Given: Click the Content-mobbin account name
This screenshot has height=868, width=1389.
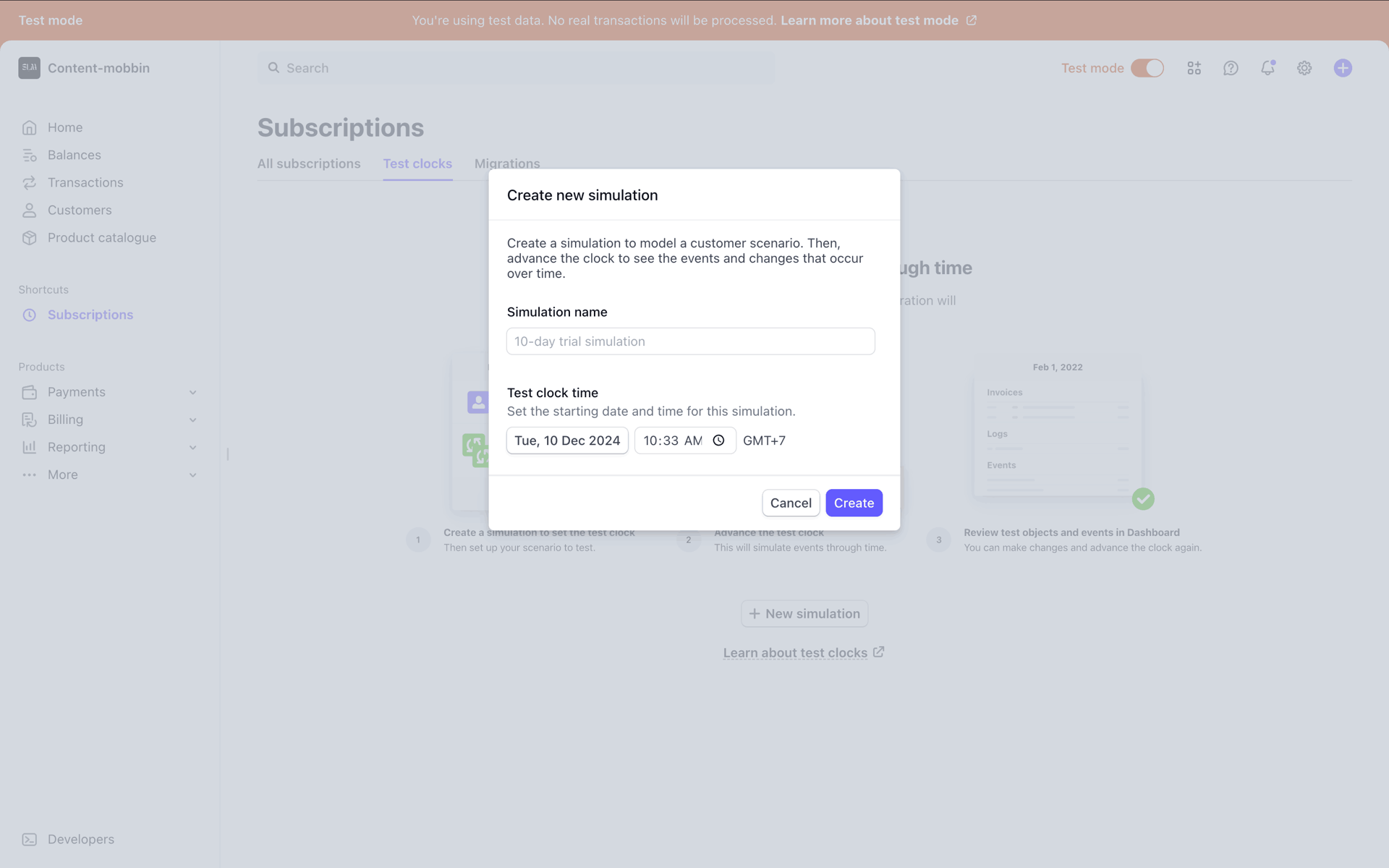Looking at the screenshot, I should 98,68.
